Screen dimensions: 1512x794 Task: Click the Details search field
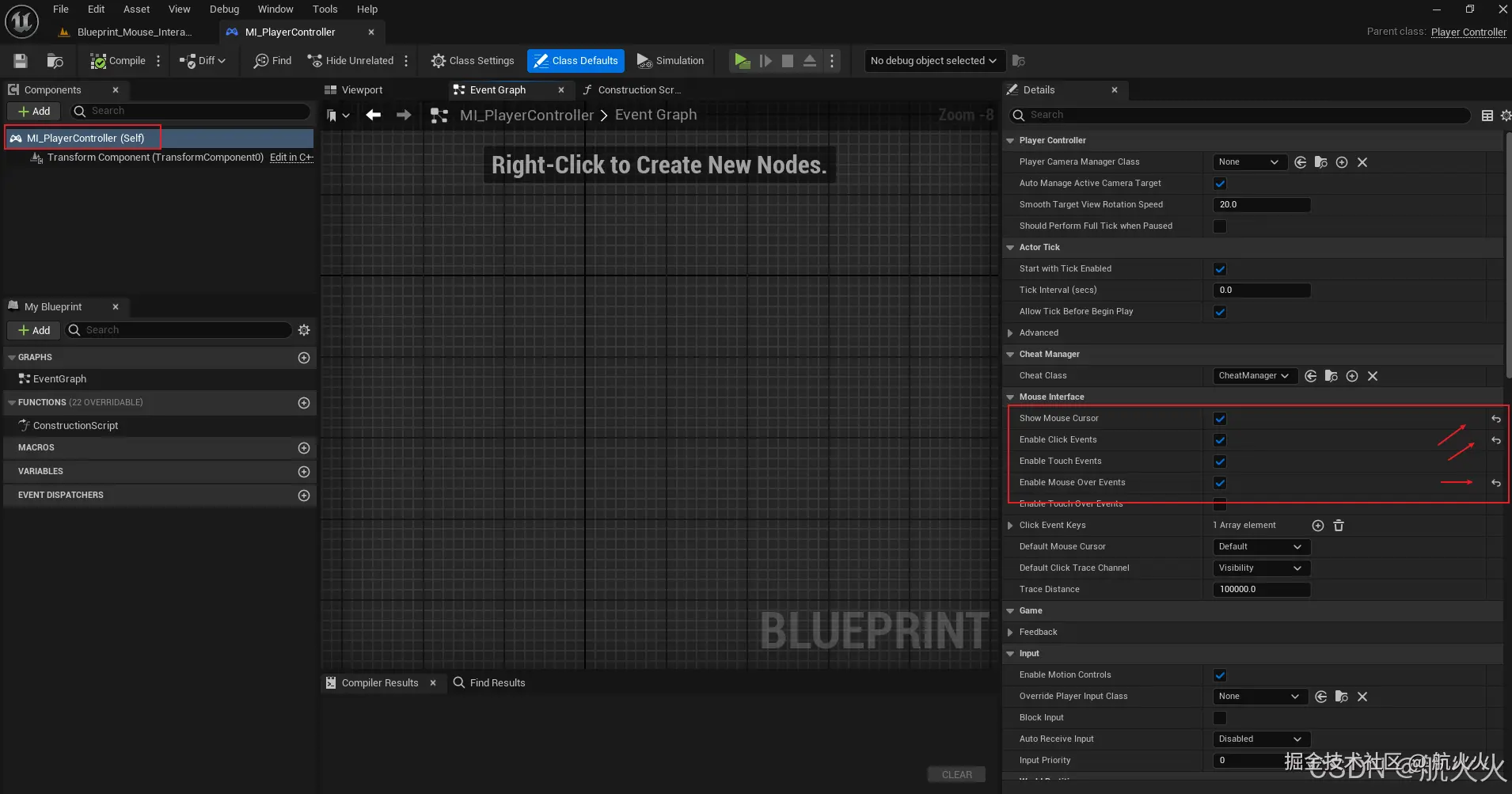[x=1240, y=116]
